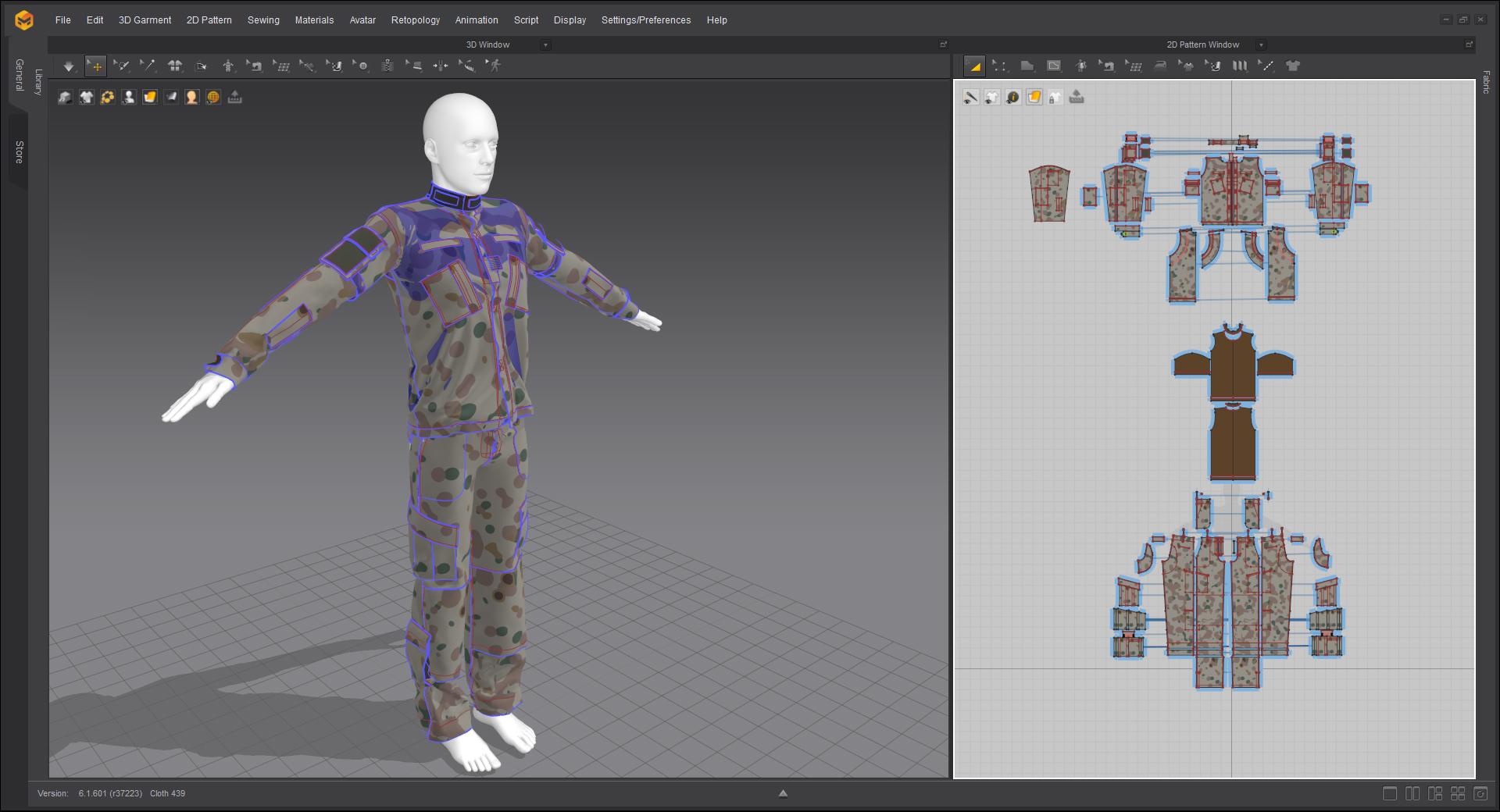The height and width of the screenshot is (812, 1500).
Task: Click the Simulate down-arrow icon
Action: (x=69, y=66)
